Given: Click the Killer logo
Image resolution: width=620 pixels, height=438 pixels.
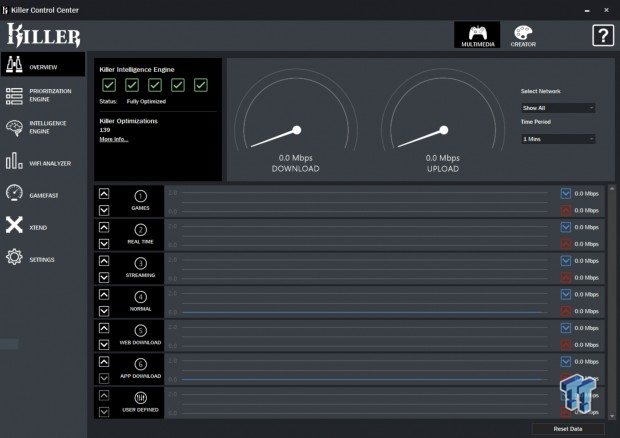Looking at the screenshot, I should coord(43,35).
